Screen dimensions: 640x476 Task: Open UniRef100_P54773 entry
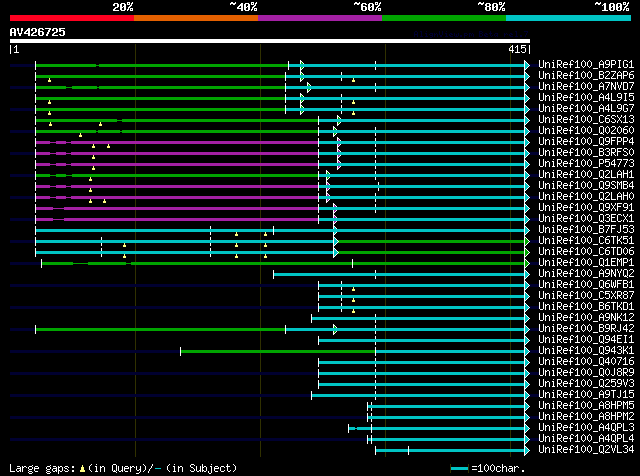coord(586,164)
